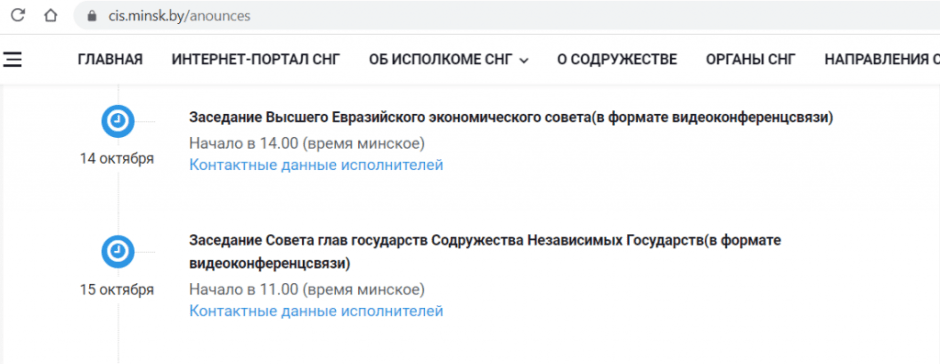
Task: Click the clock icon above 15 октября
Action: [x=118, y=252]
